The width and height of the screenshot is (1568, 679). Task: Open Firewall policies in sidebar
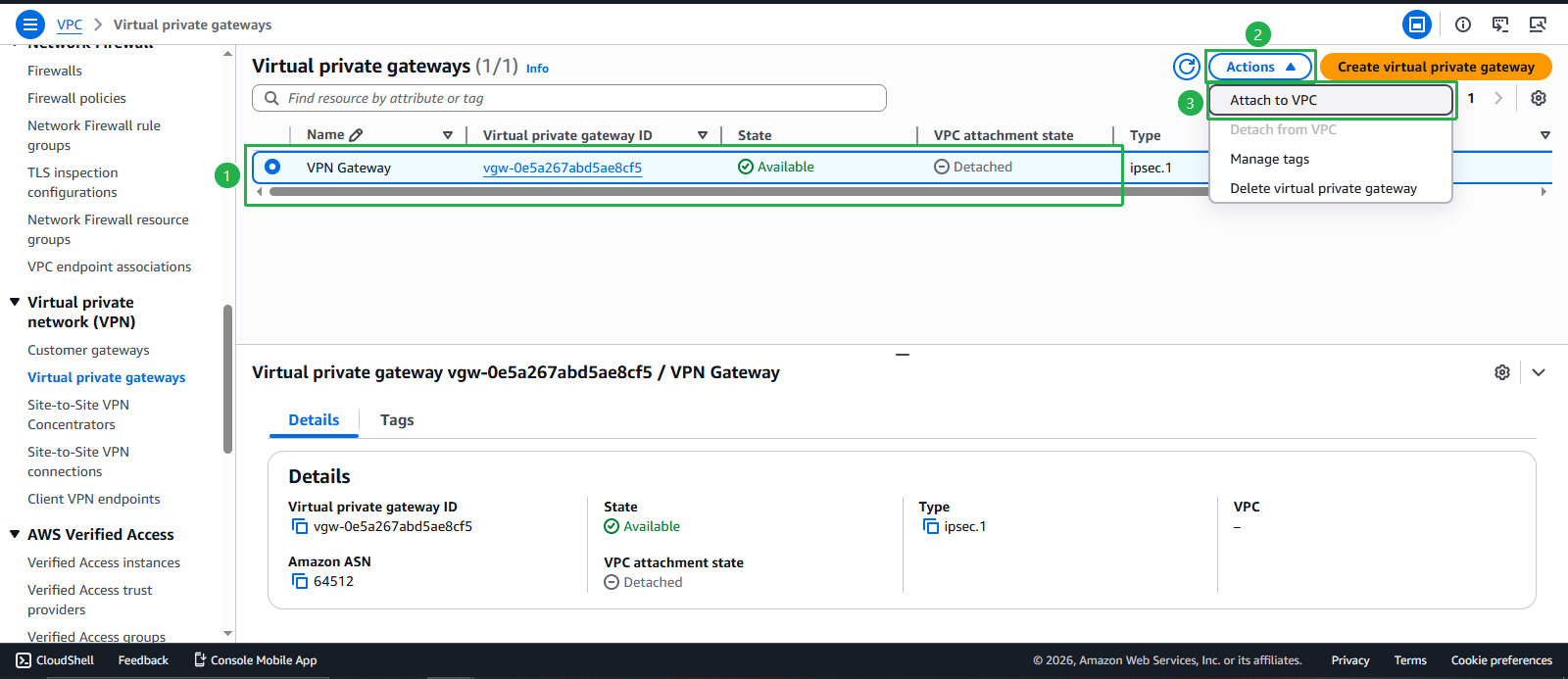pos(76,98)
